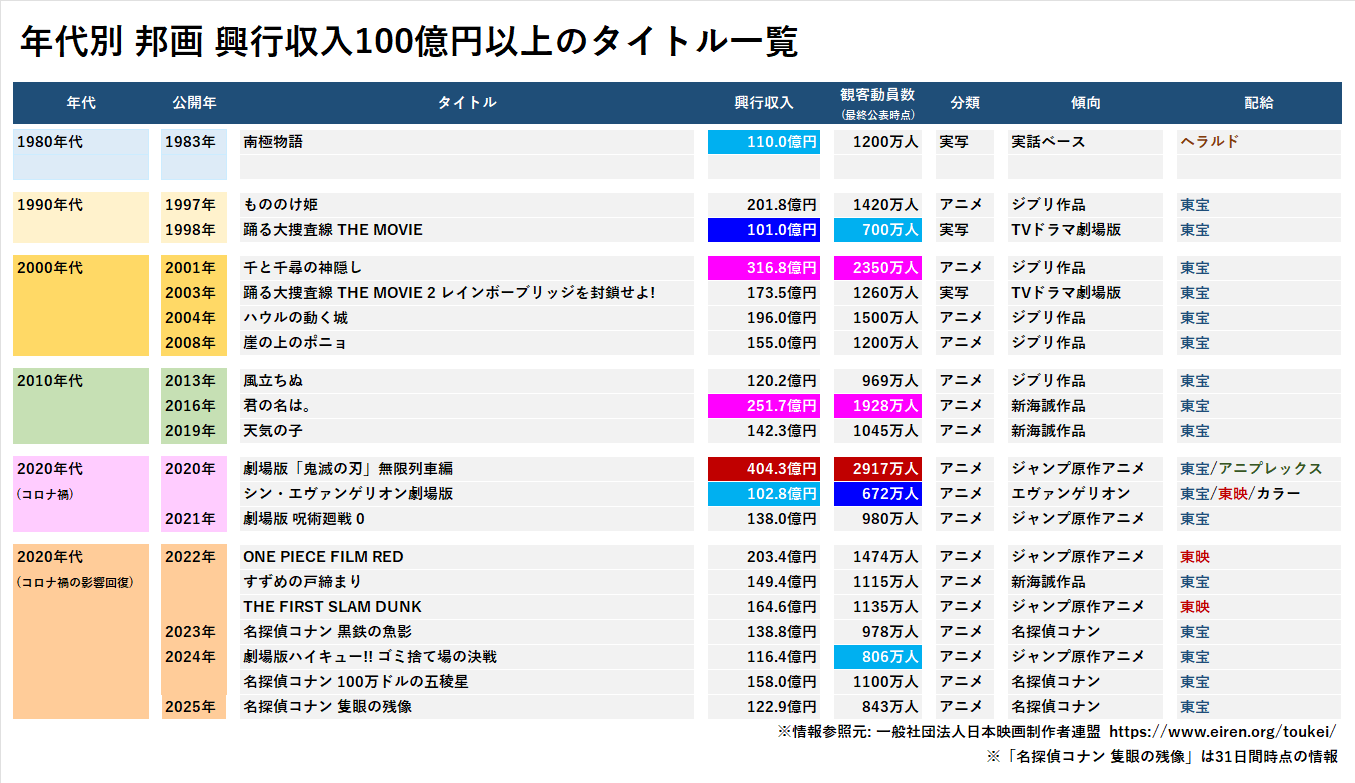Viewport: 1355px width, 783px height.
Task: Click the ヘラルド distributor cell
Action: point(1209,143)
